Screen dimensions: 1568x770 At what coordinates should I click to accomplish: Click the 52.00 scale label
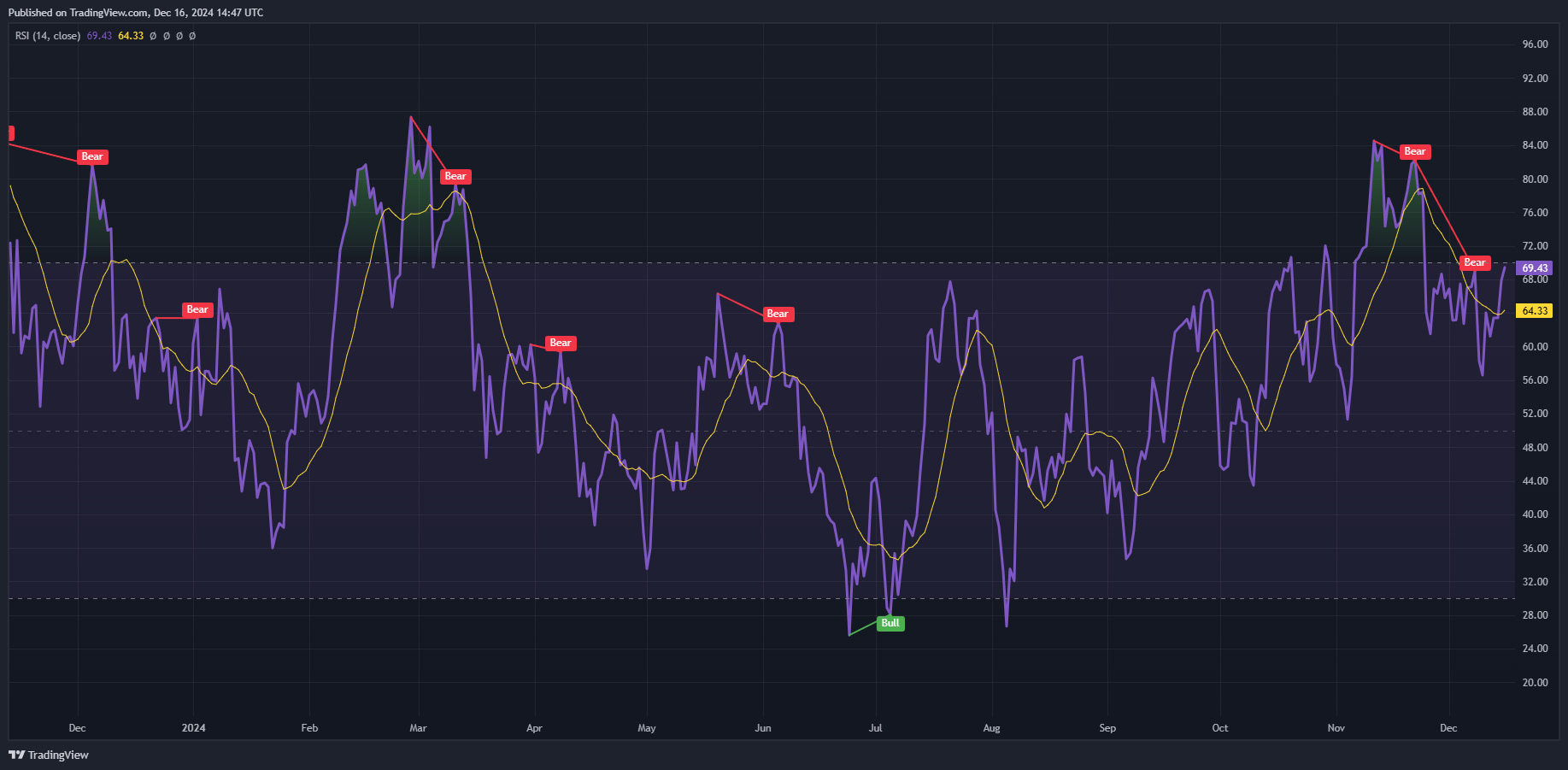click(x=1535, y=414)
